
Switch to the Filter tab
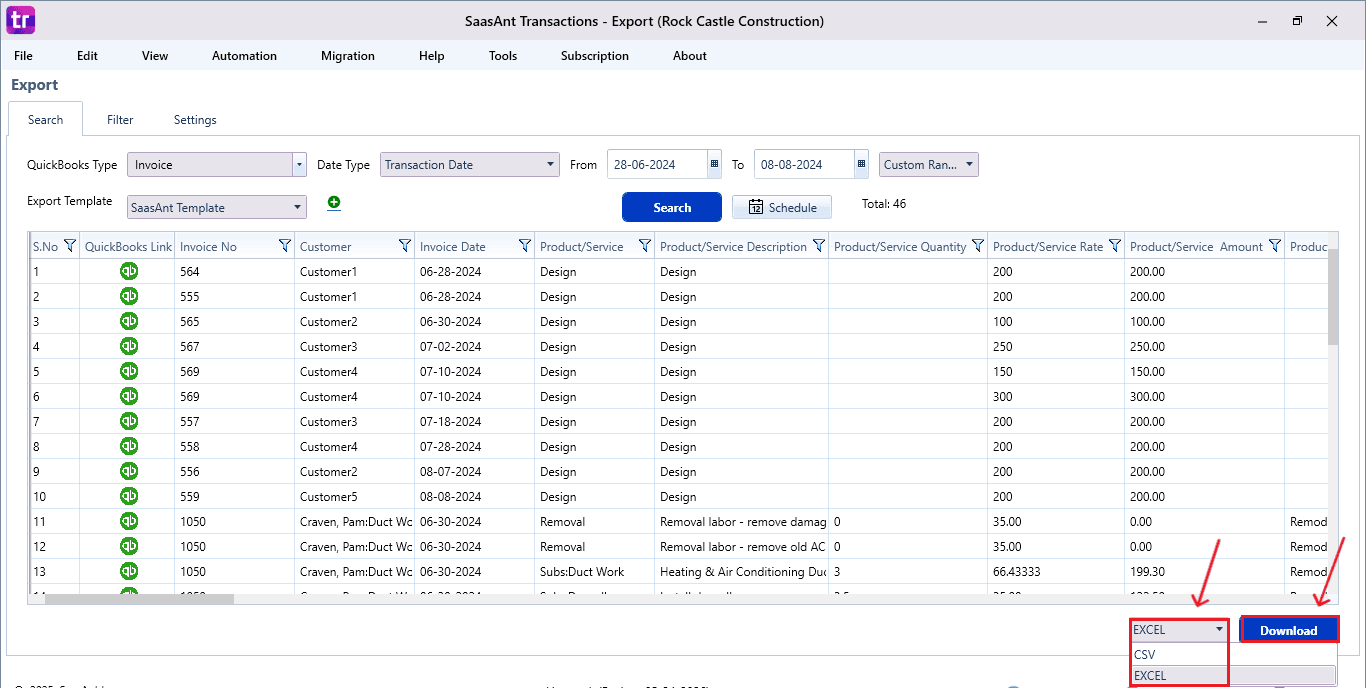click(x=120, y=120)
